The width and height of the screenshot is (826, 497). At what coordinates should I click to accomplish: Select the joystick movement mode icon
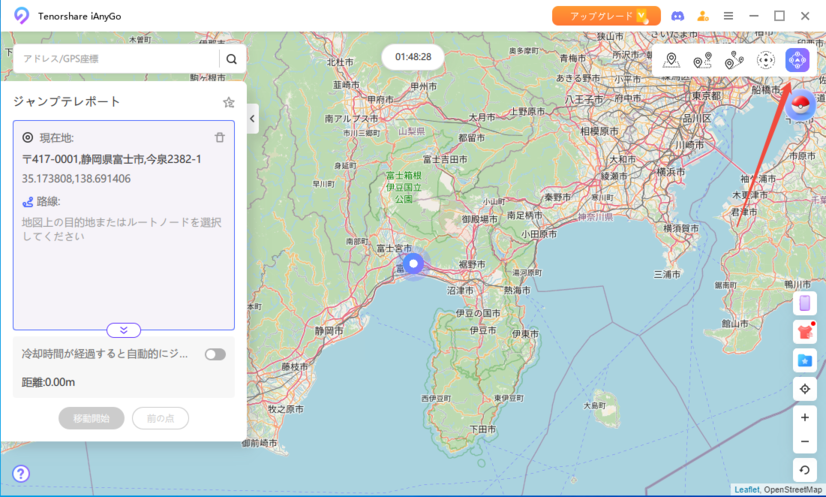pos(766,60)
